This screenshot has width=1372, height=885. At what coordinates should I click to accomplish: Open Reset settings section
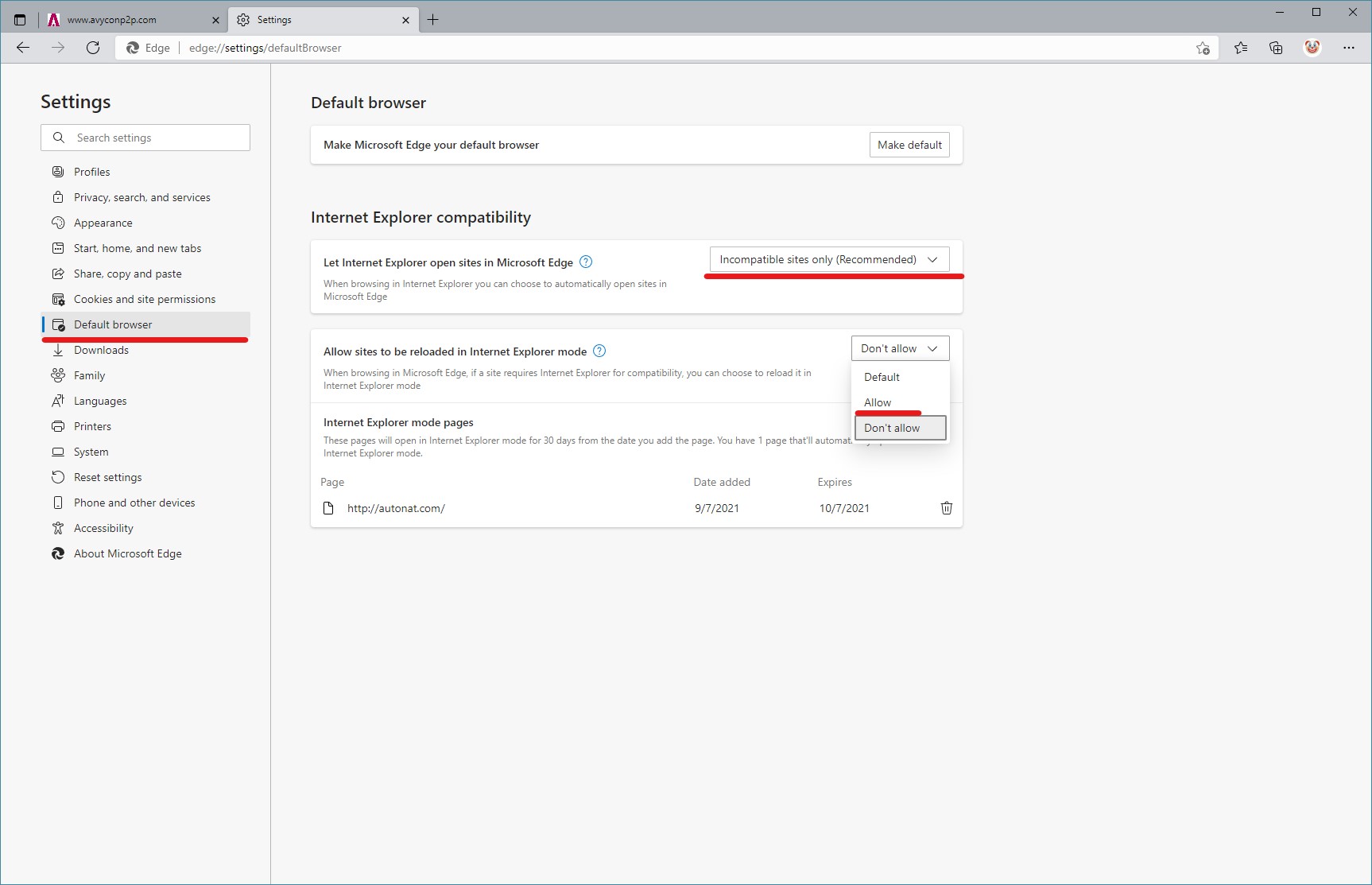(145, 477)
